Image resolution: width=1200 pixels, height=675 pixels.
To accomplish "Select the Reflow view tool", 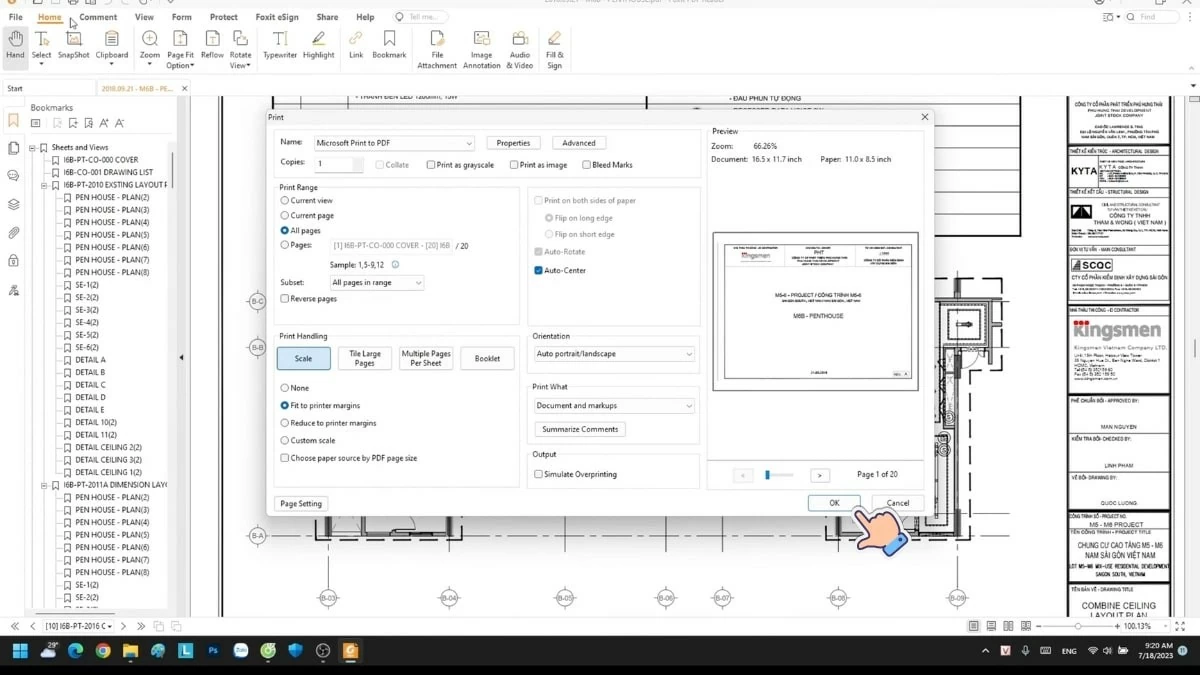I will pos(211,45).
